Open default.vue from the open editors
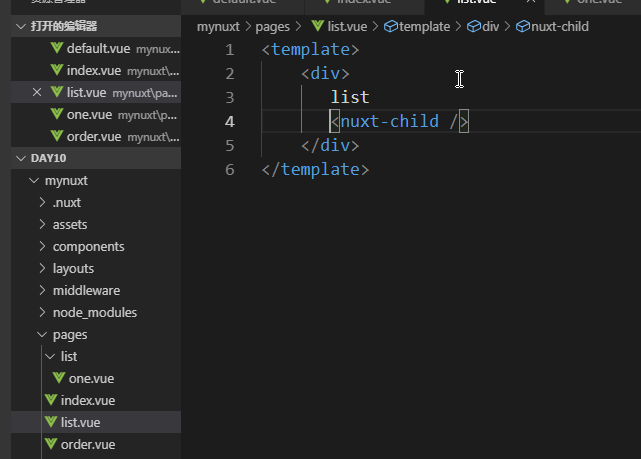The height and width of the screenshot is (459, 641). point(98,49)
